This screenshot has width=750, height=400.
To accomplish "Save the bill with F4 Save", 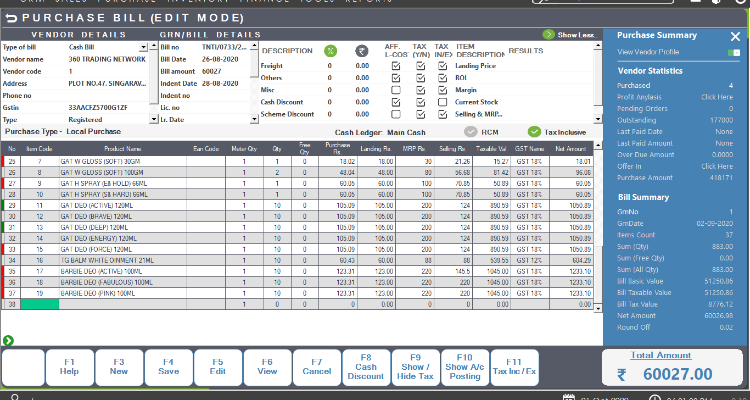I will coord(168,367).
